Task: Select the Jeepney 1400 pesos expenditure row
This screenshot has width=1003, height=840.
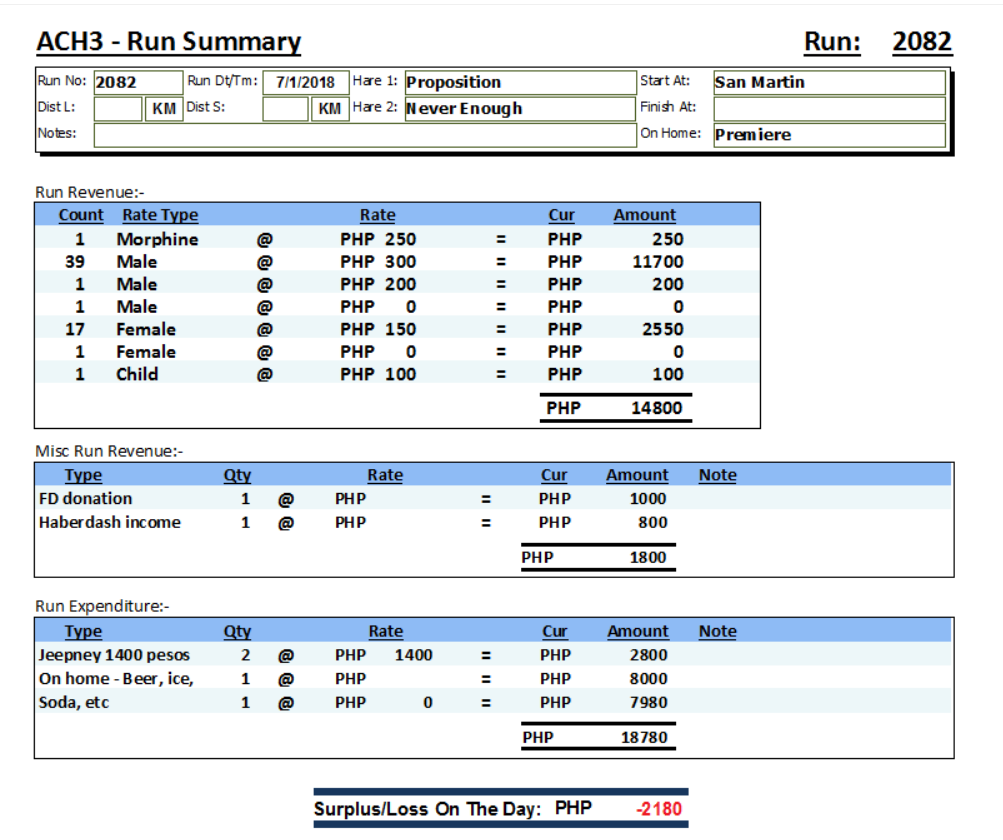Action: point(114,655)
